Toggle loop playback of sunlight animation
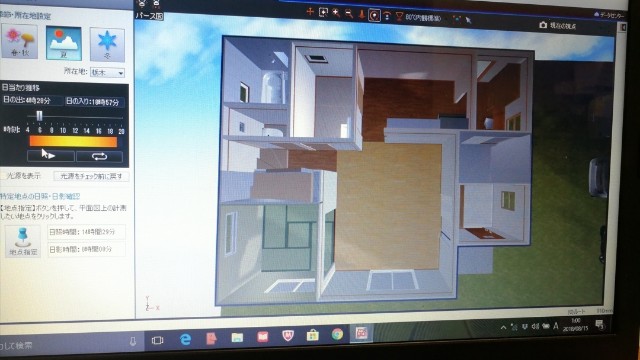 [99, 156]
